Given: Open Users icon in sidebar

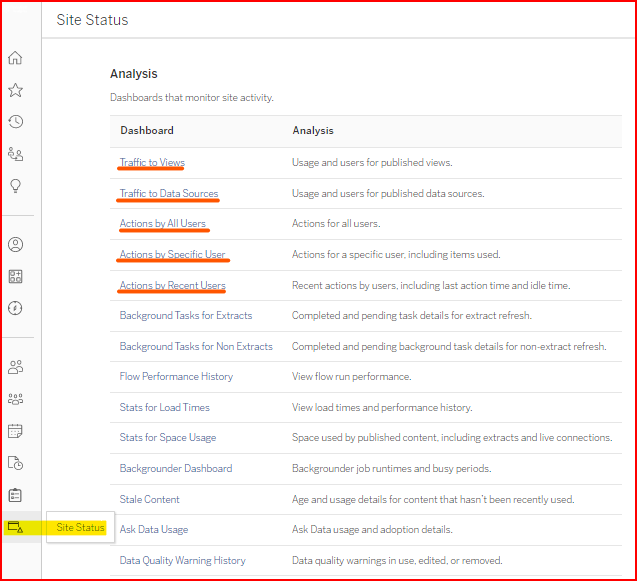Looking at the screenshot, I should 15,367.
